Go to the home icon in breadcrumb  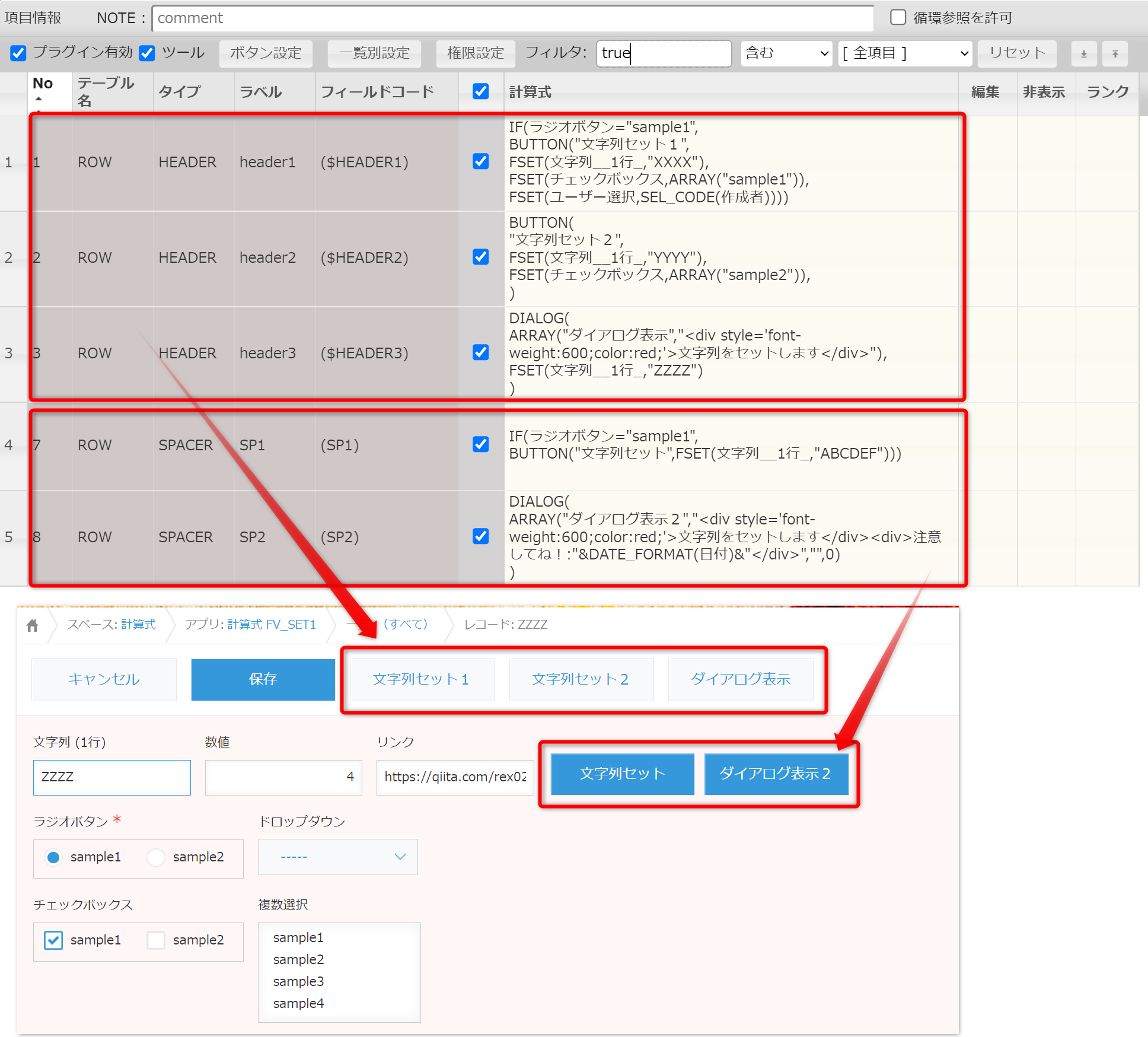[33, 625]
